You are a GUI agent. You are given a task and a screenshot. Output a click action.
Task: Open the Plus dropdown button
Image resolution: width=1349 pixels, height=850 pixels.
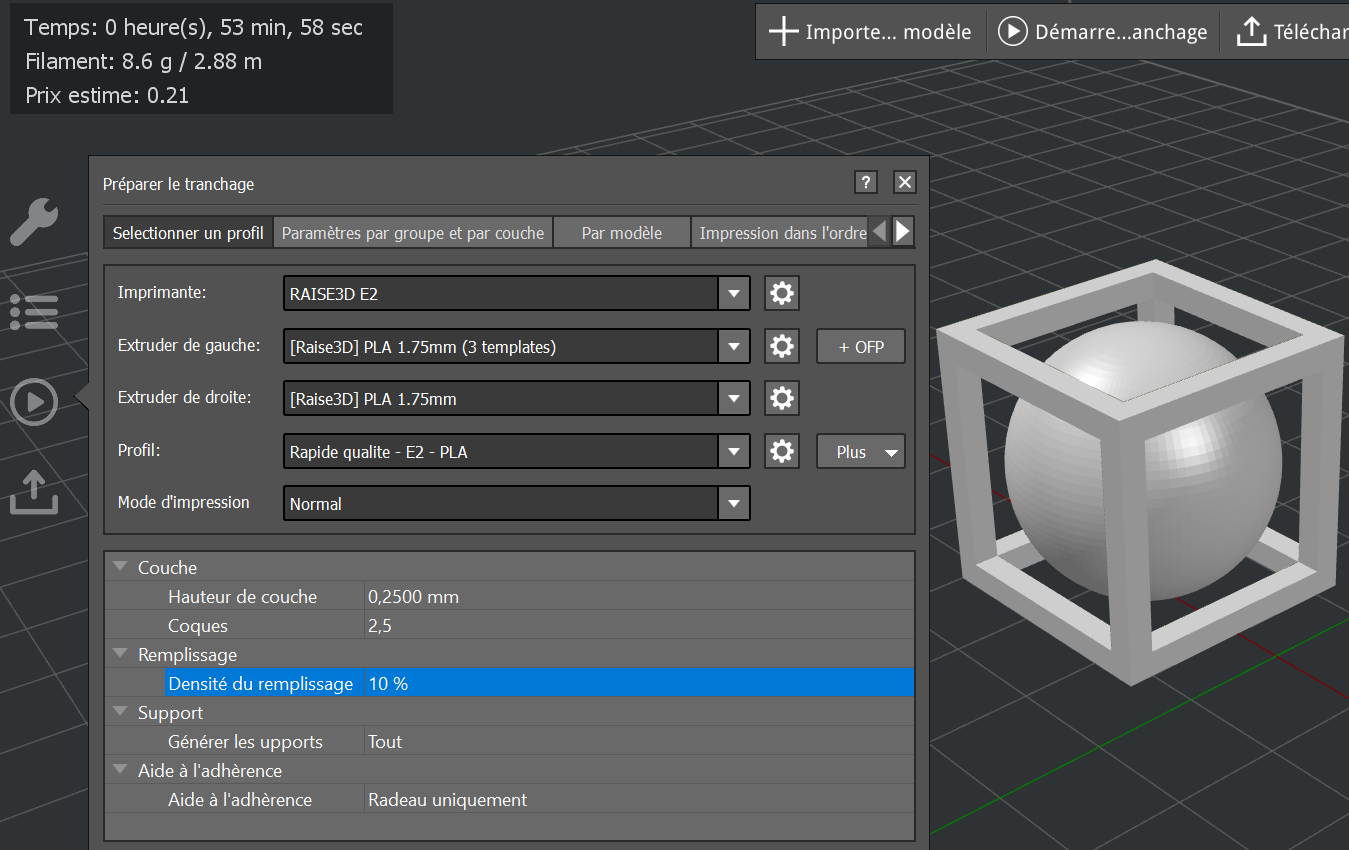coord(861,451)
